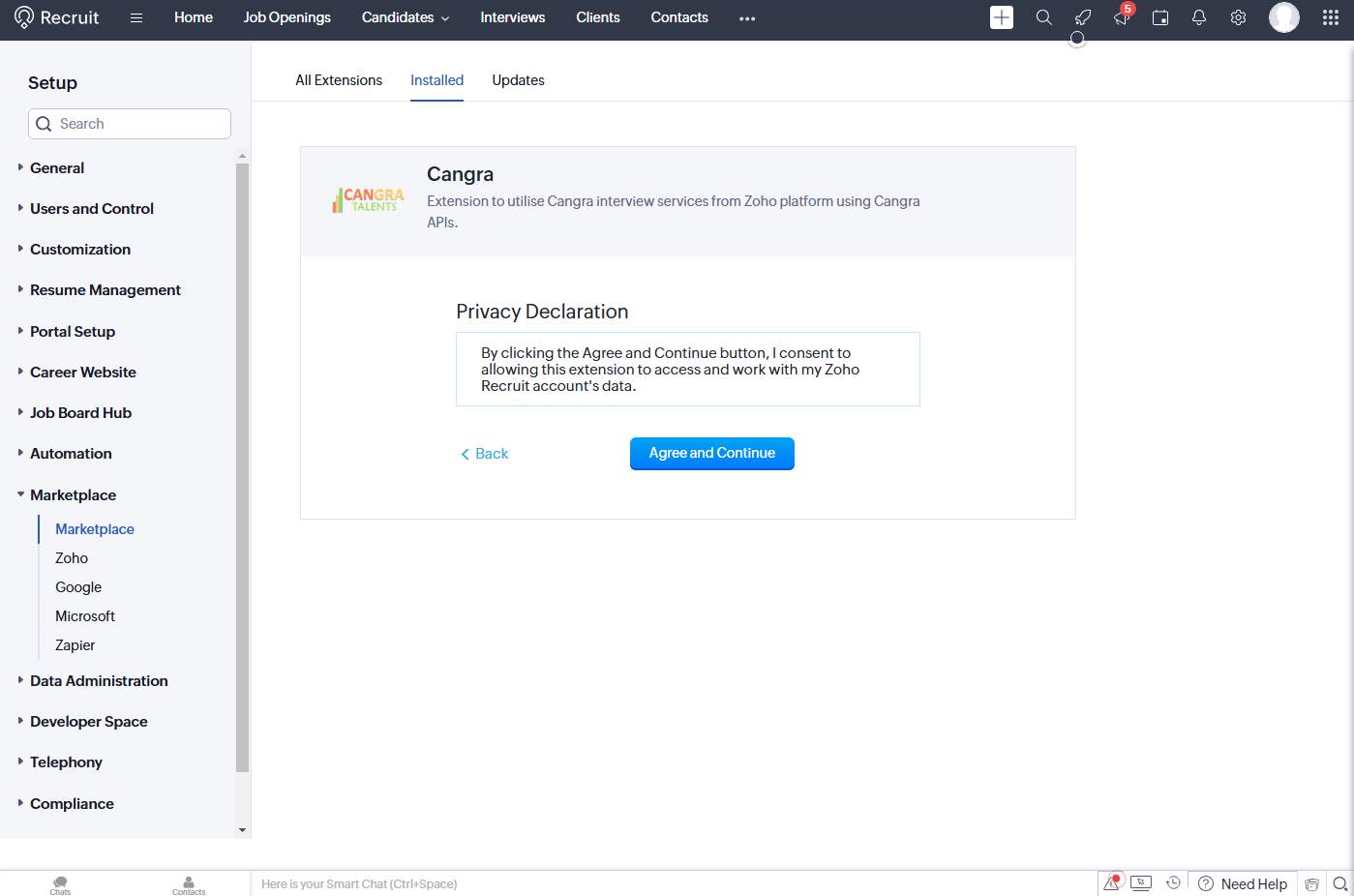This screenshot has width=1354, height=896.
Task: Open Clients module
Action: tap(598, 17)
